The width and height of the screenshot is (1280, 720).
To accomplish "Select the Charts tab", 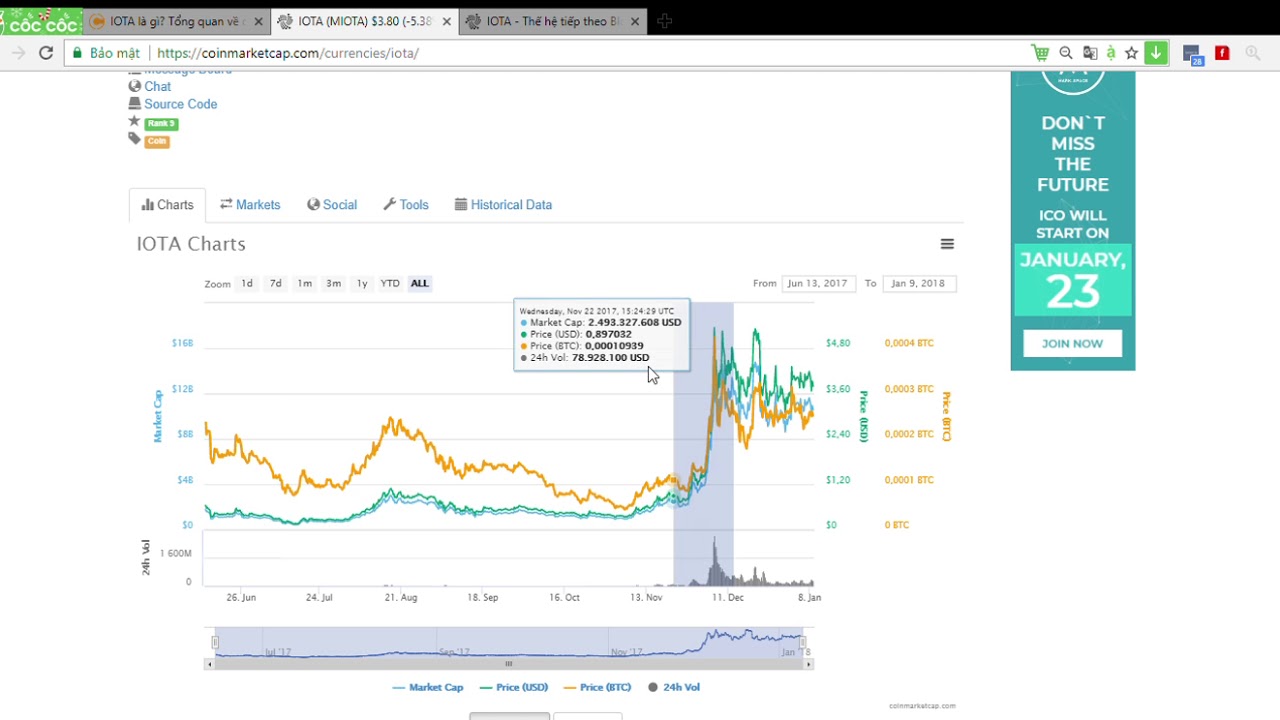I will pyautogui.click(x=167, y=205).
